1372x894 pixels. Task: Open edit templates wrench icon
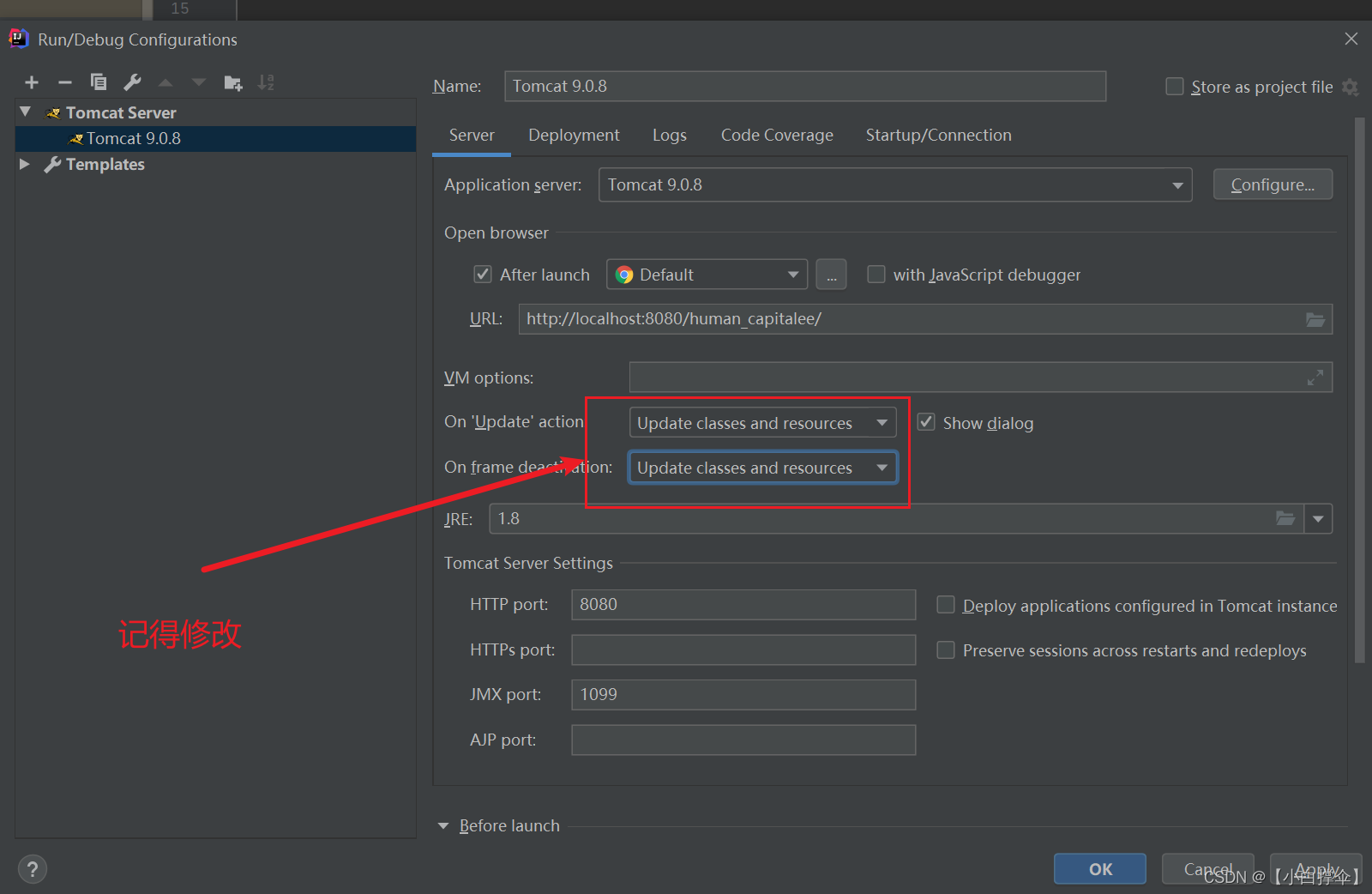(x=132, y=82)
